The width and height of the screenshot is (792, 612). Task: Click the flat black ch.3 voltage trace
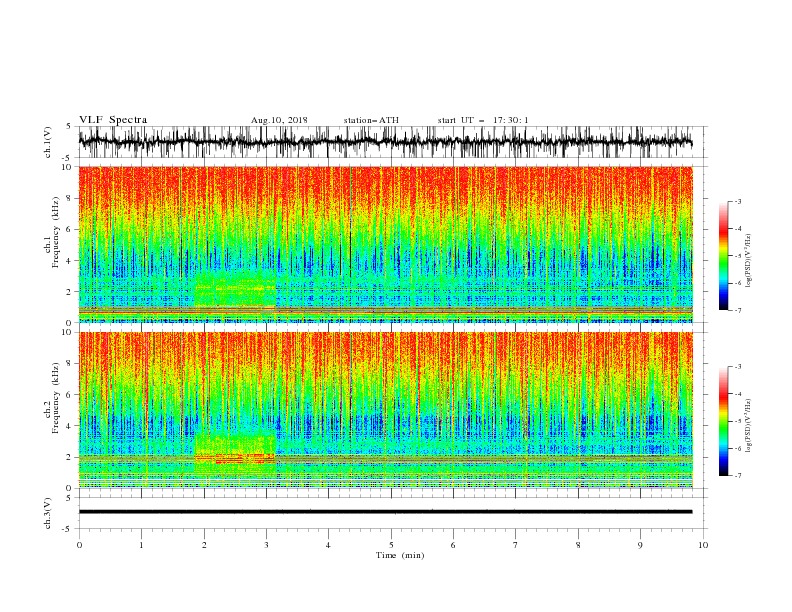(385, 512)
